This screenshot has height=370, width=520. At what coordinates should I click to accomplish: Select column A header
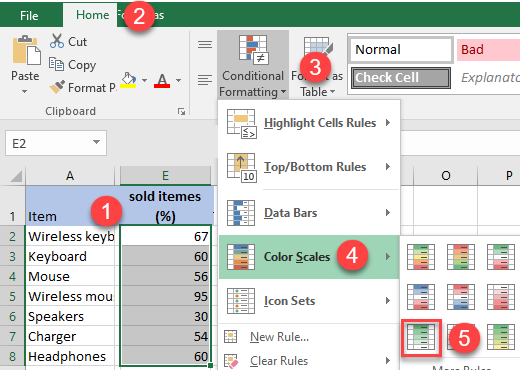pyautogui.click(x=70, y=176)
